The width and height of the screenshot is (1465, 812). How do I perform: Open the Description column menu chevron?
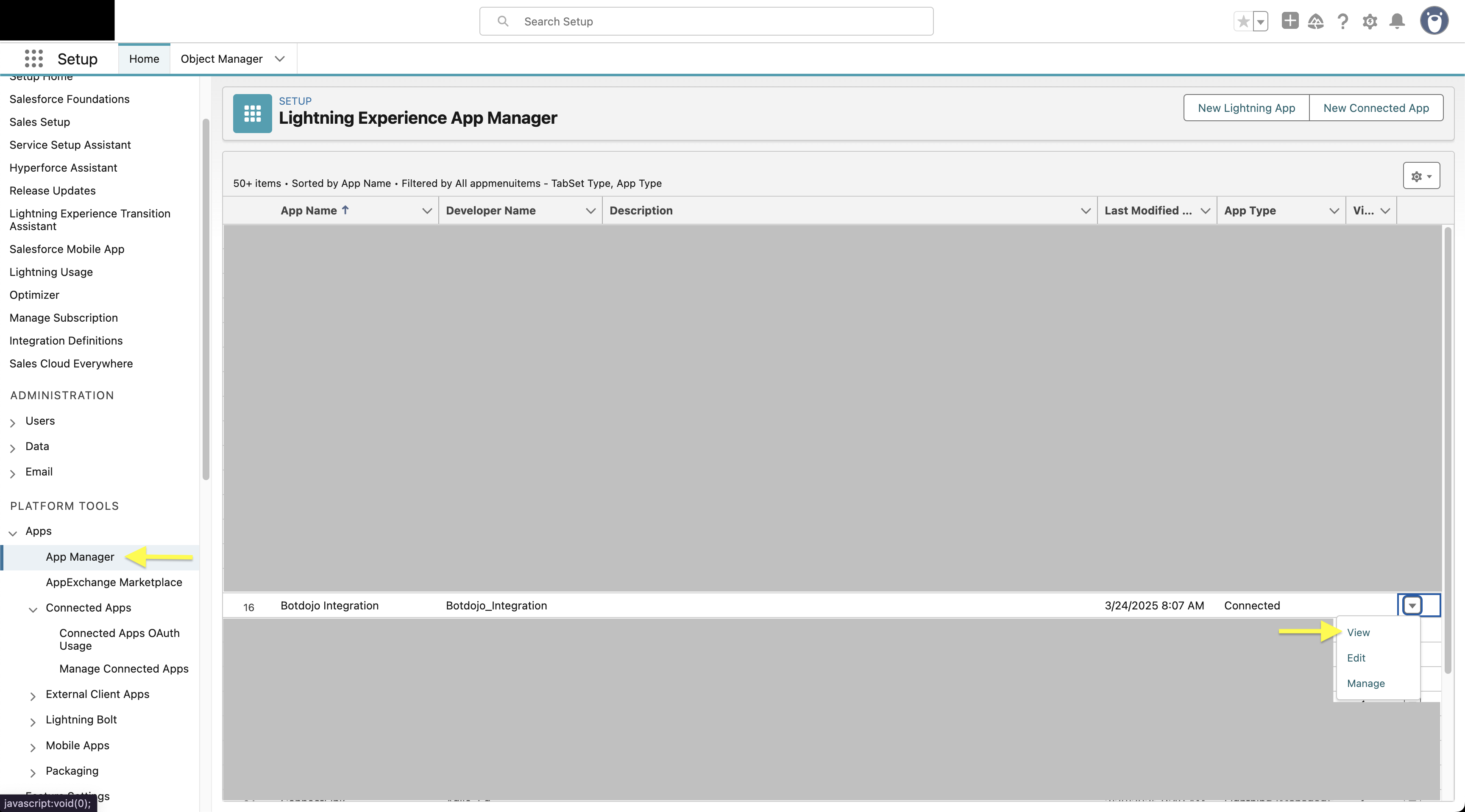[1085, 210]
